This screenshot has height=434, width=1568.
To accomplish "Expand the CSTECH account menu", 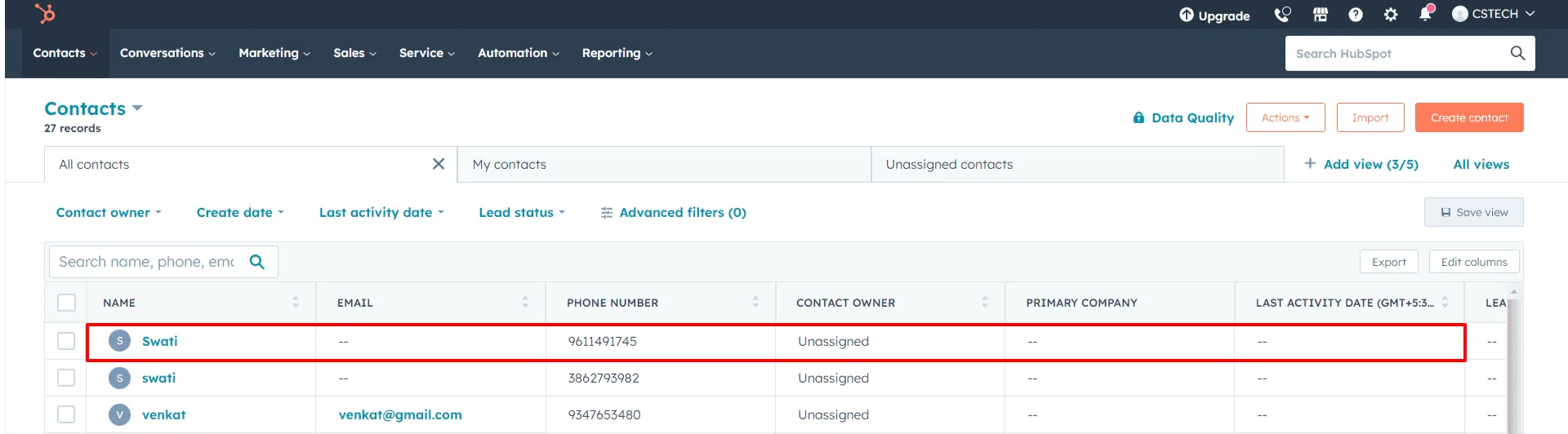I will pyautogui.click(x=1530, y=14).
